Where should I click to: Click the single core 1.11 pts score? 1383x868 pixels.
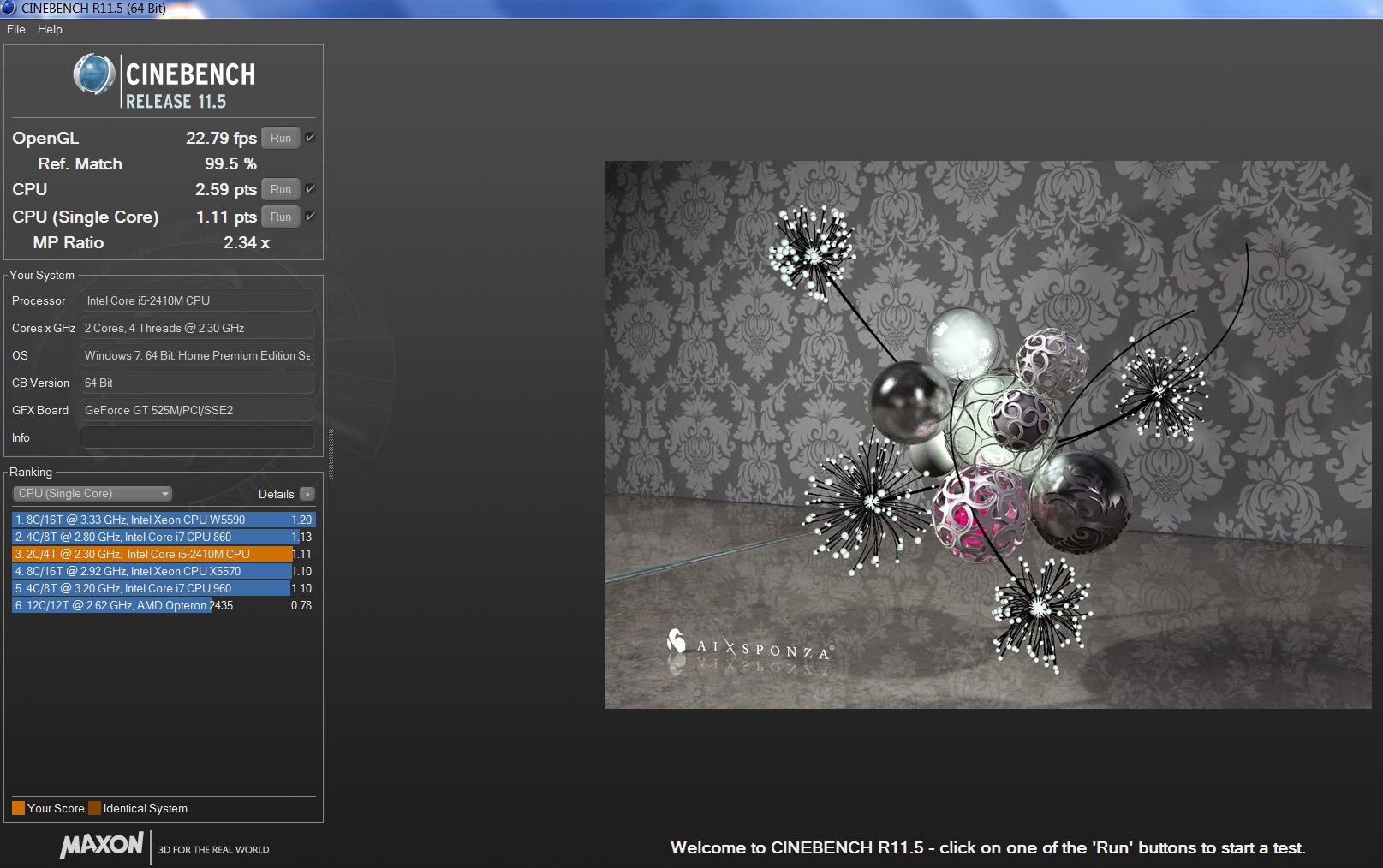pyautogui.click(x=226, y=217)
